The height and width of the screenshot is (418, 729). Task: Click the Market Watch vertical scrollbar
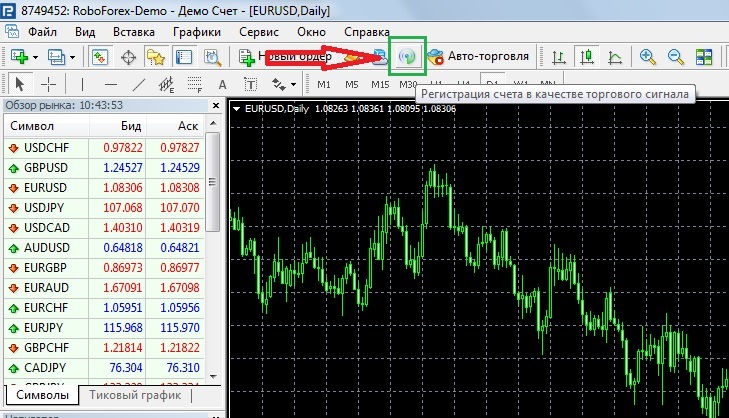tap(212, 250)
